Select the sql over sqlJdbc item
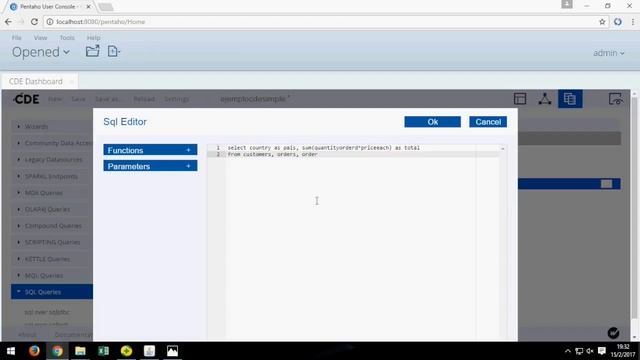640x360 pixels. (x=47, y=312)
